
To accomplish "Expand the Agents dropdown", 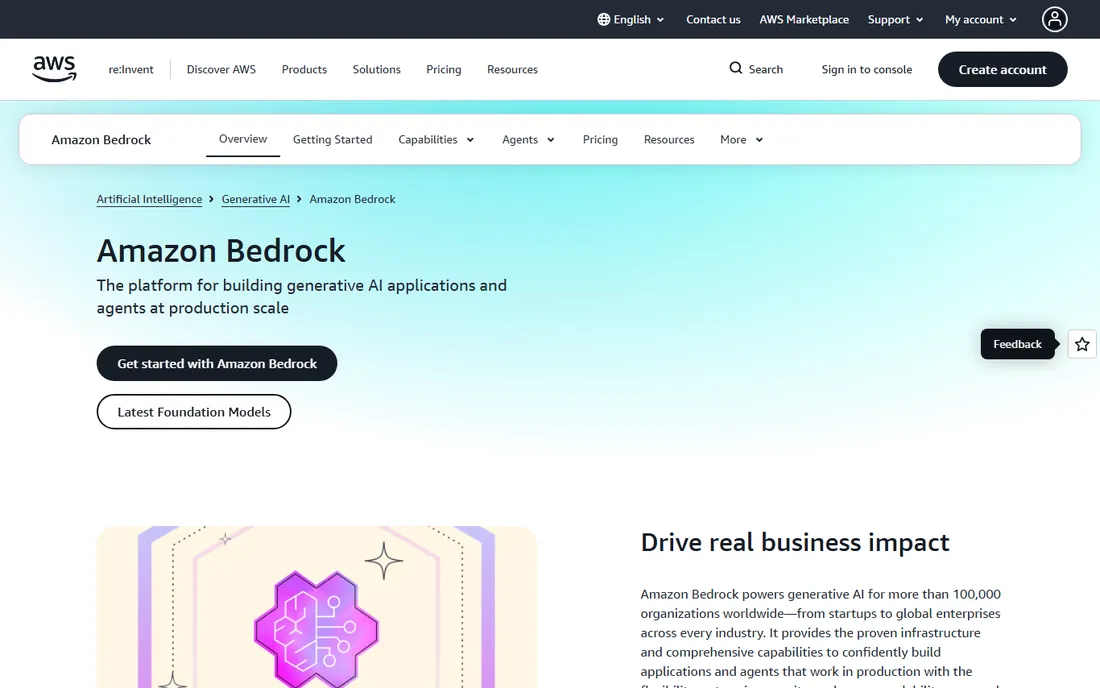I will 528,140.
